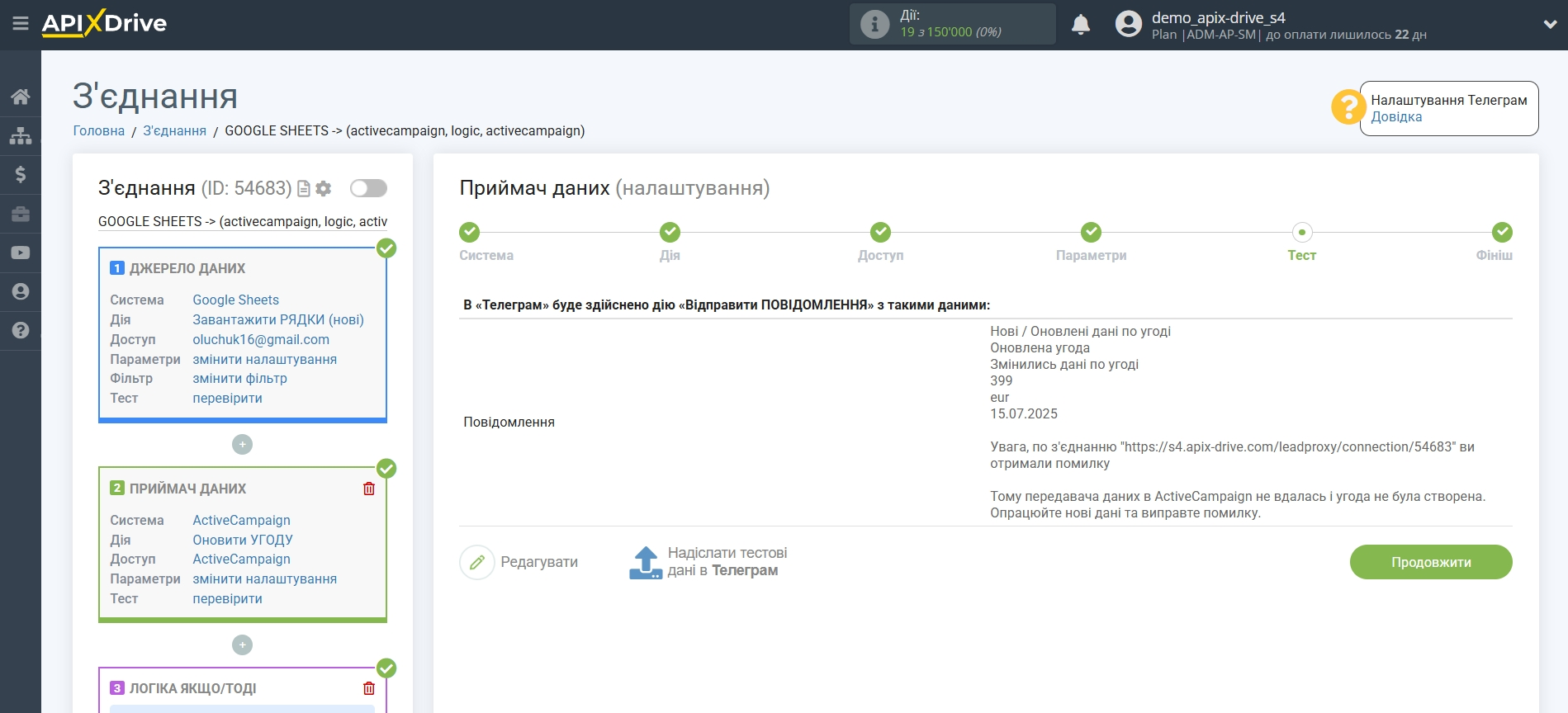
Task: Toggle the connection on/off switch
Action: pos(368,188)
